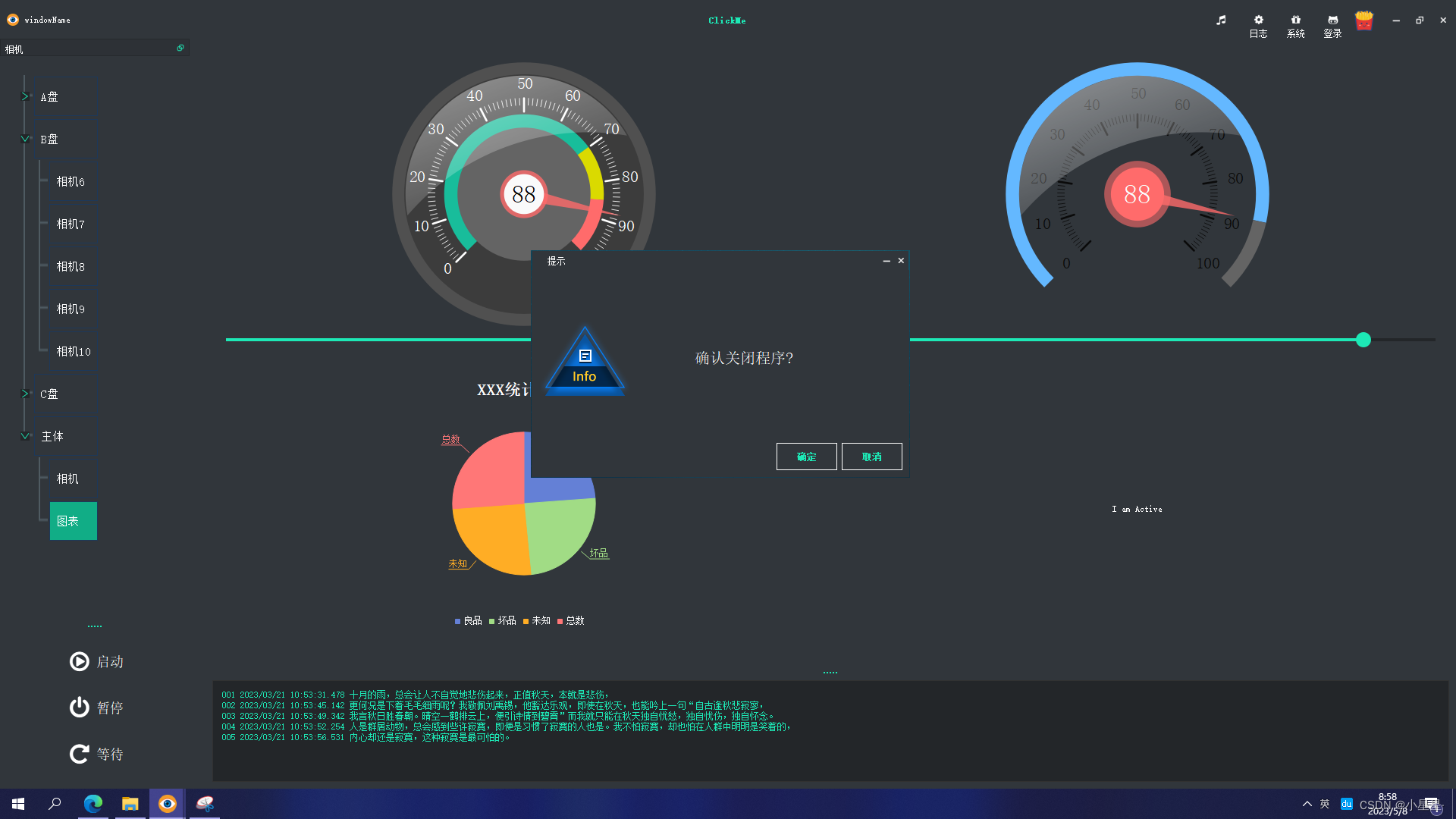Viewport: 1456px width, 819px height.
Task: Click the power icon next to 暂停
Action: (79, 707)
